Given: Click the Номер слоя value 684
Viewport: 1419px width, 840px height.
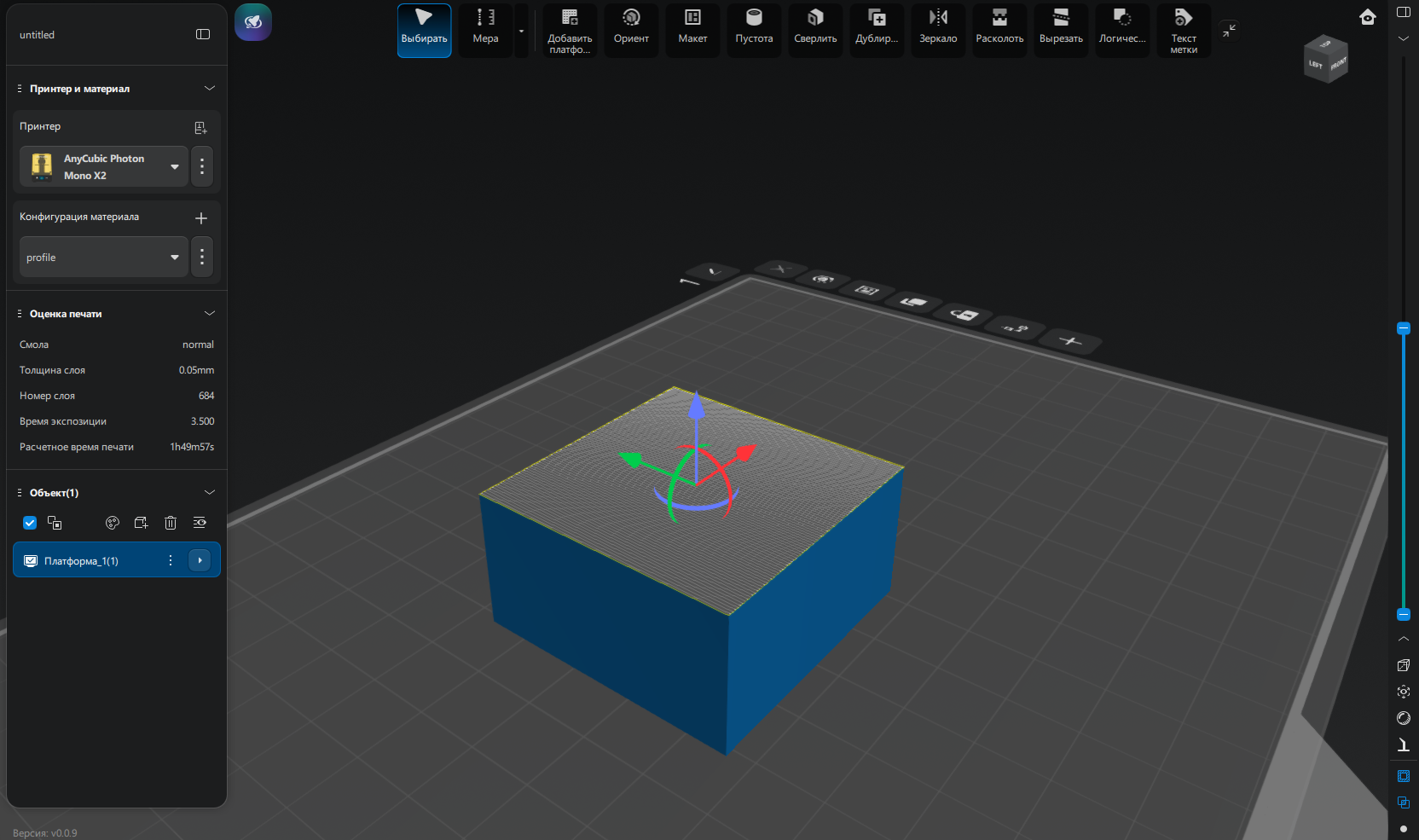Looking at the screenshot, I should pyautogui.click(x=206, y=396).
